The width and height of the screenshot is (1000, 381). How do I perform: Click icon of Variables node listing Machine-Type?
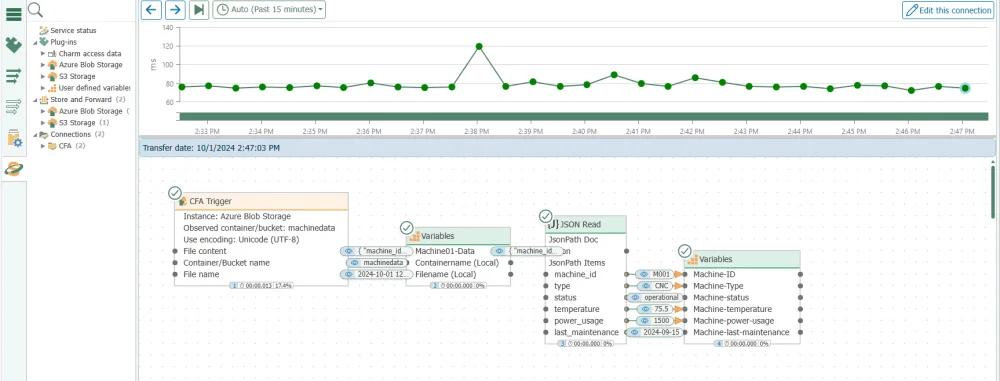693,260
